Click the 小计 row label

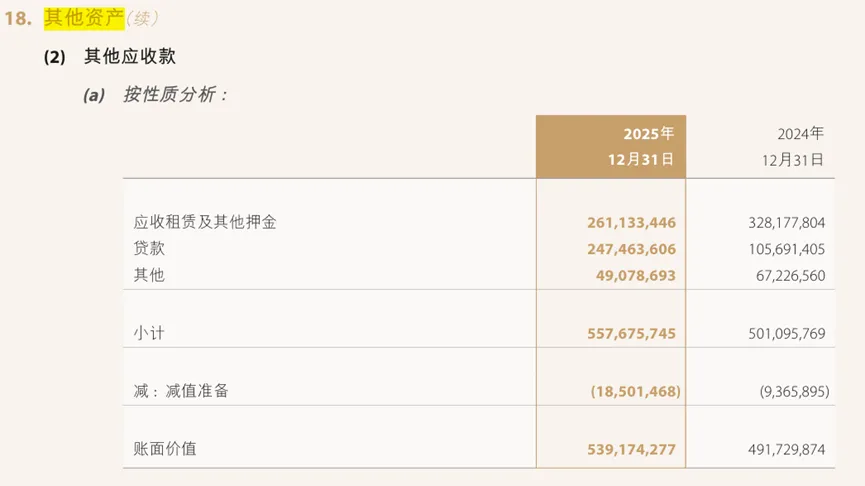point(149,333)
